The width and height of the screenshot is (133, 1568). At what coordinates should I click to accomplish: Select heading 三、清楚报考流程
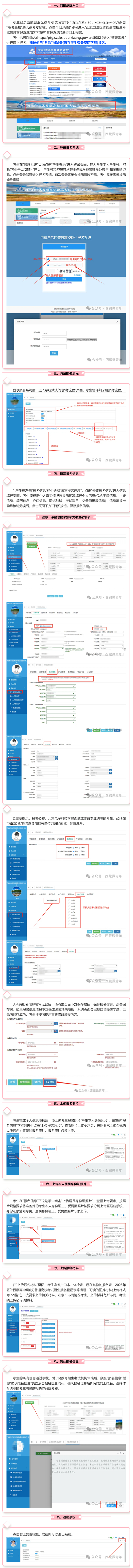tap(66, 373)
